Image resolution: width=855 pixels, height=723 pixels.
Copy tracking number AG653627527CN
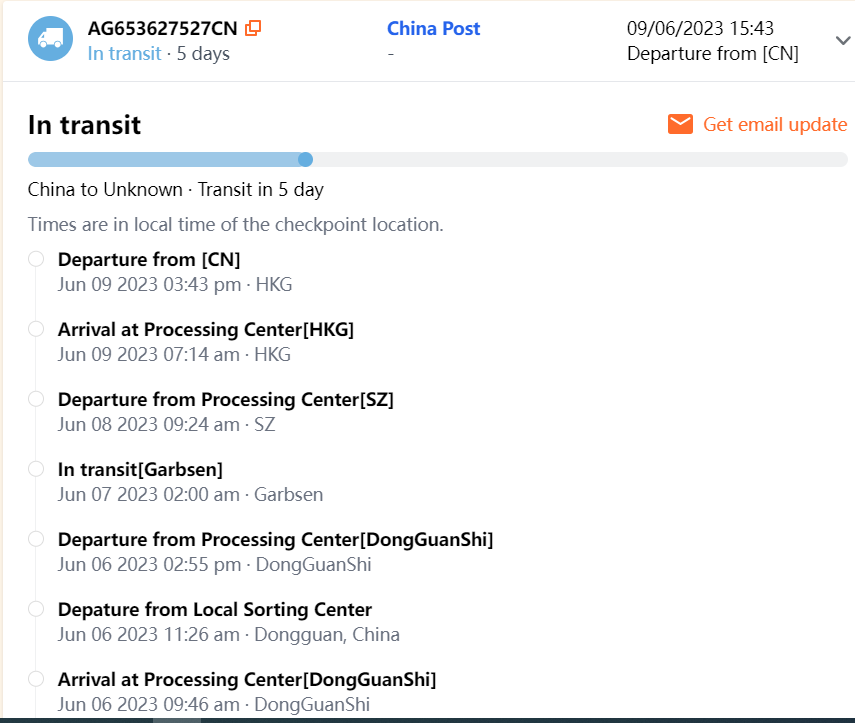[x=253, y=28]
